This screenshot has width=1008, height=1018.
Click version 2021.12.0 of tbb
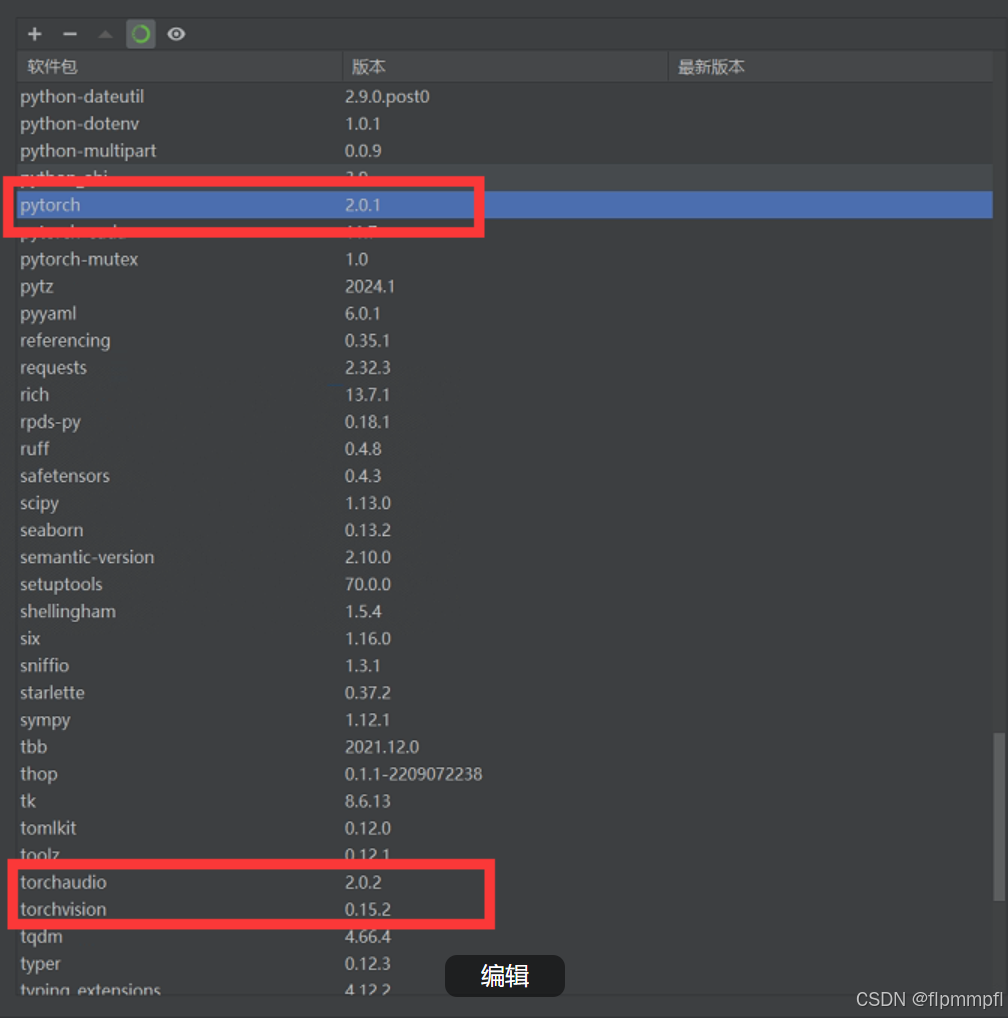pyautogui.click(x=382, y=747)
